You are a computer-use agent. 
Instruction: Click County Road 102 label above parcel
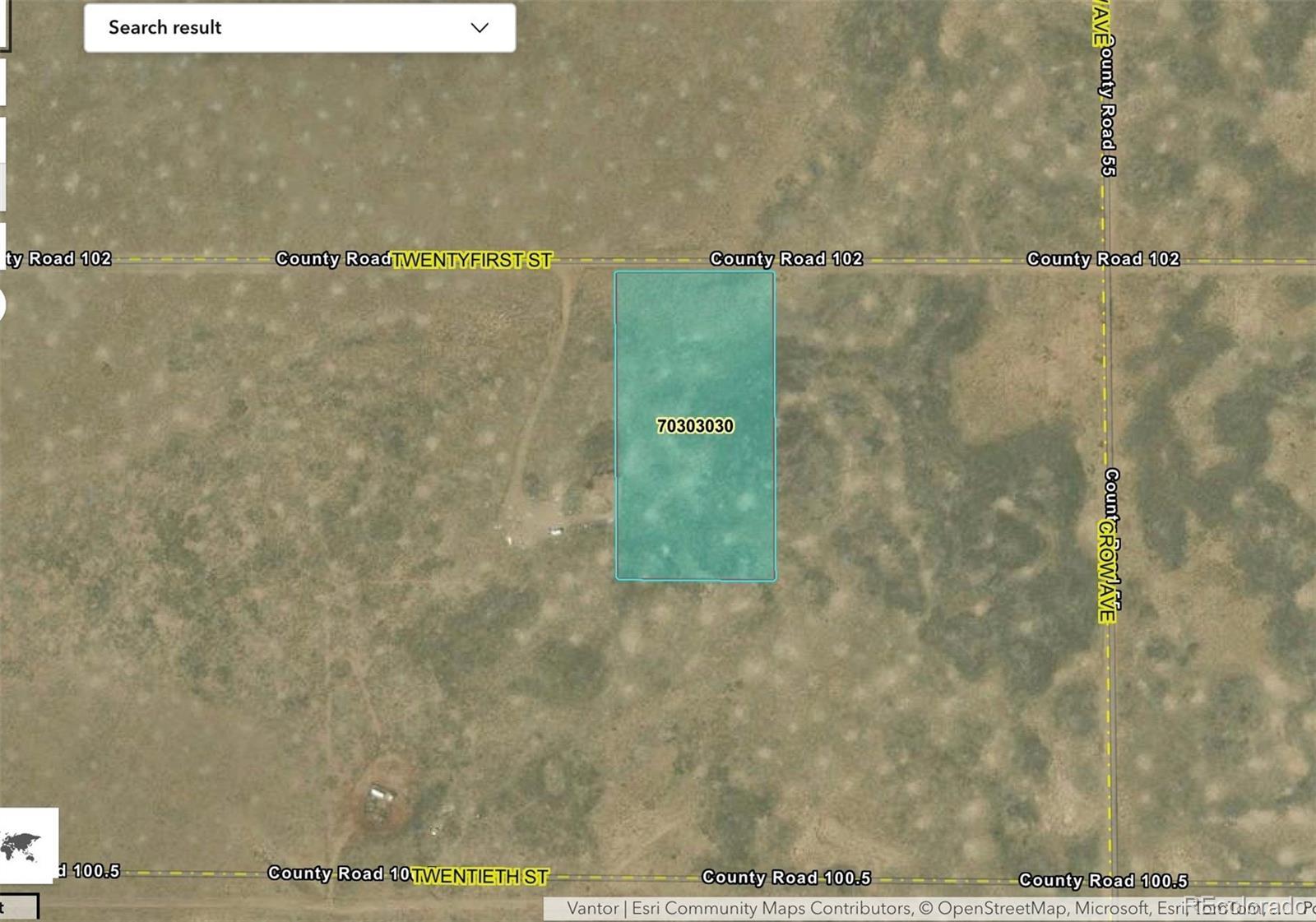(786, 259)
